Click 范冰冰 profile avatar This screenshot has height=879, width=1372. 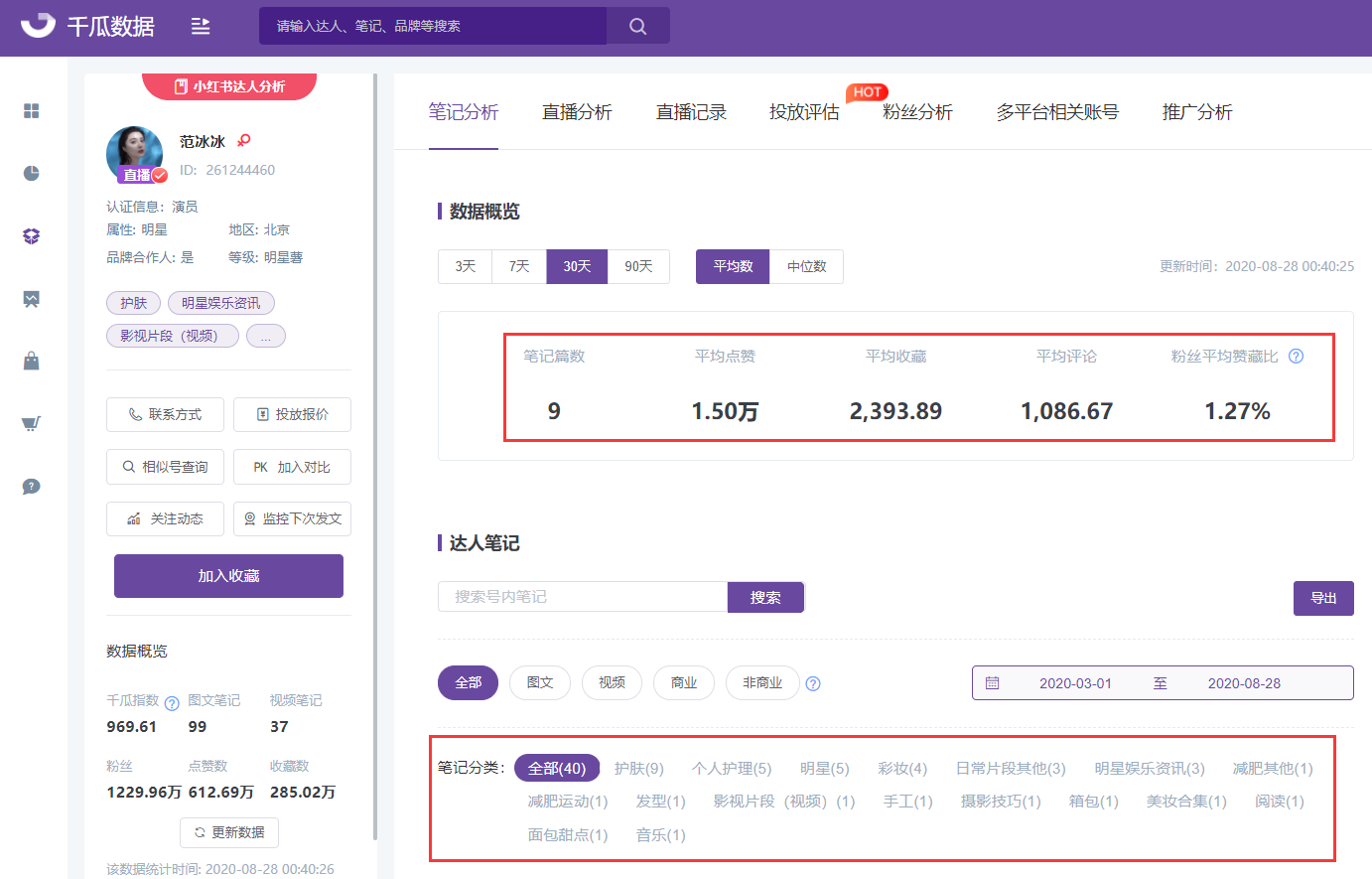[x=134, y=154]
